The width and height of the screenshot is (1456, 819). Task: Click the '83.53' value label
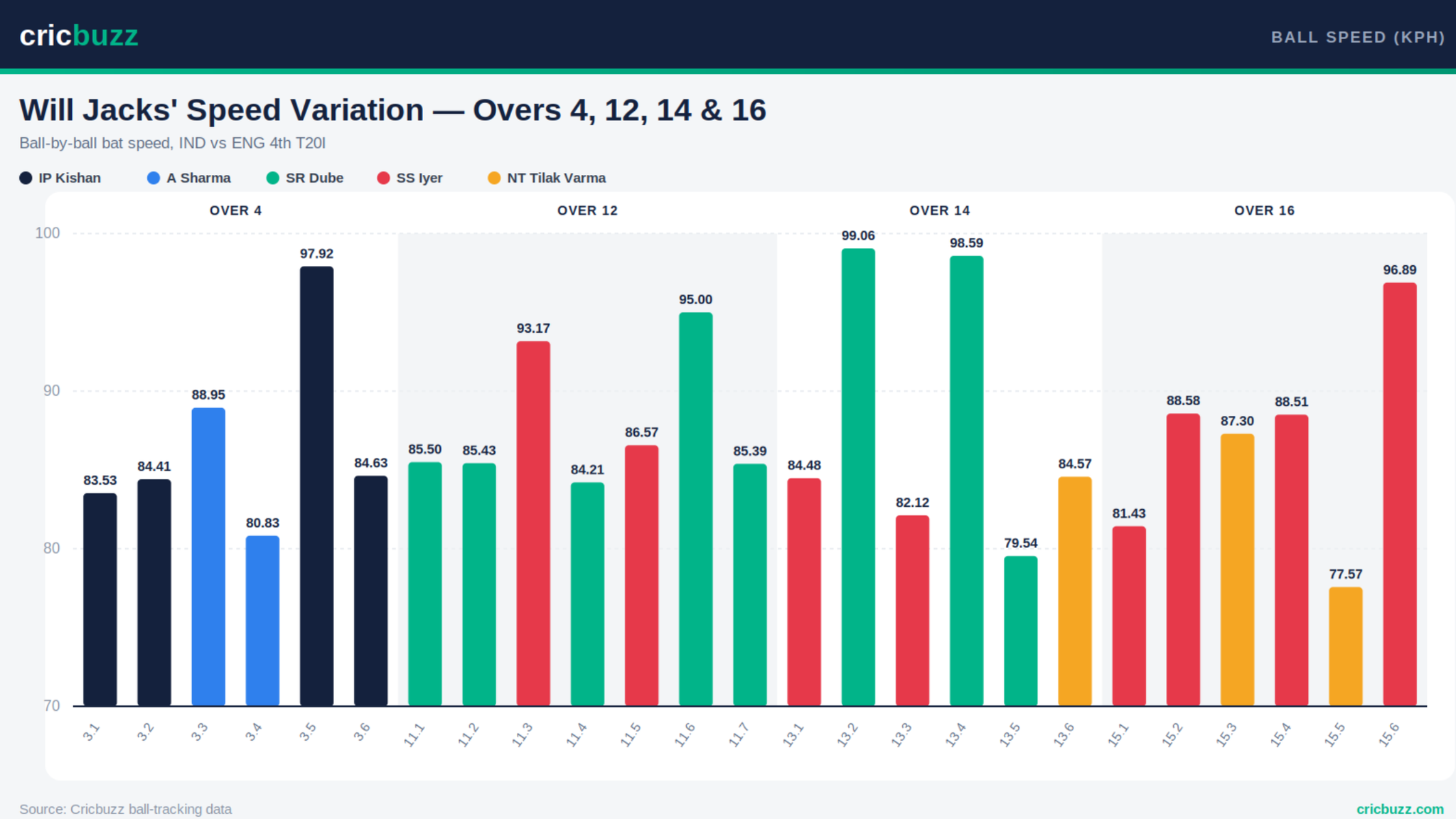[100, 481]
